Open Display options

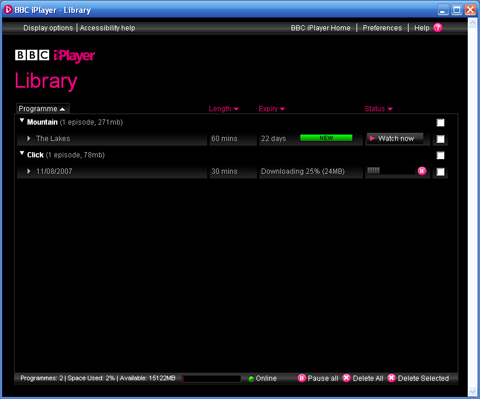coord(48,28)
